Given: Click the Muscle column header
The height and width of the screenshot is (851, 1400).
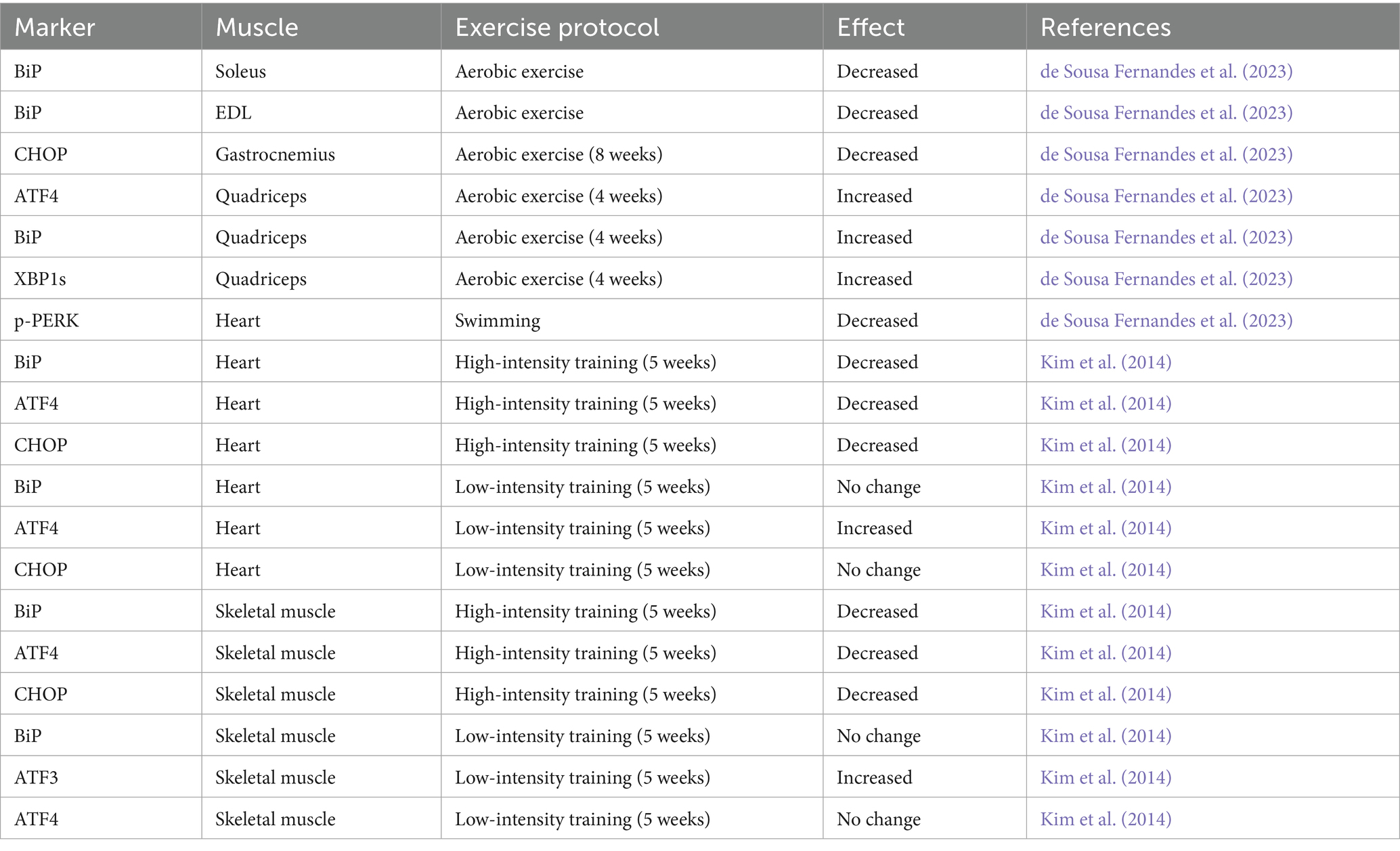Looking at the screenshot, I should click(x=257, y=27).
